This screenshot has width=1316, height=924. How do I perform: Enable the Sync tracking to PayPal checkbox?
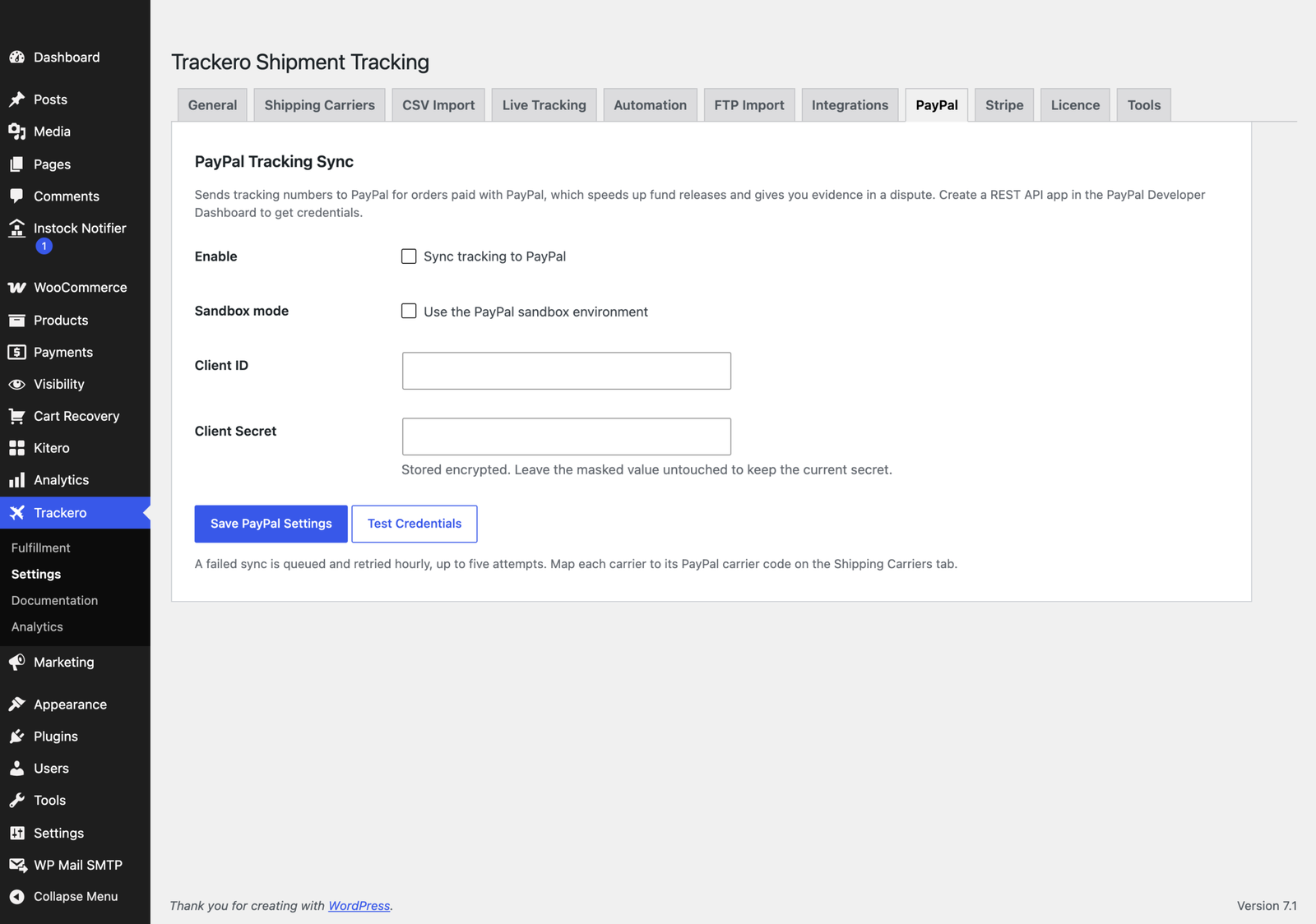click(409, 256)
